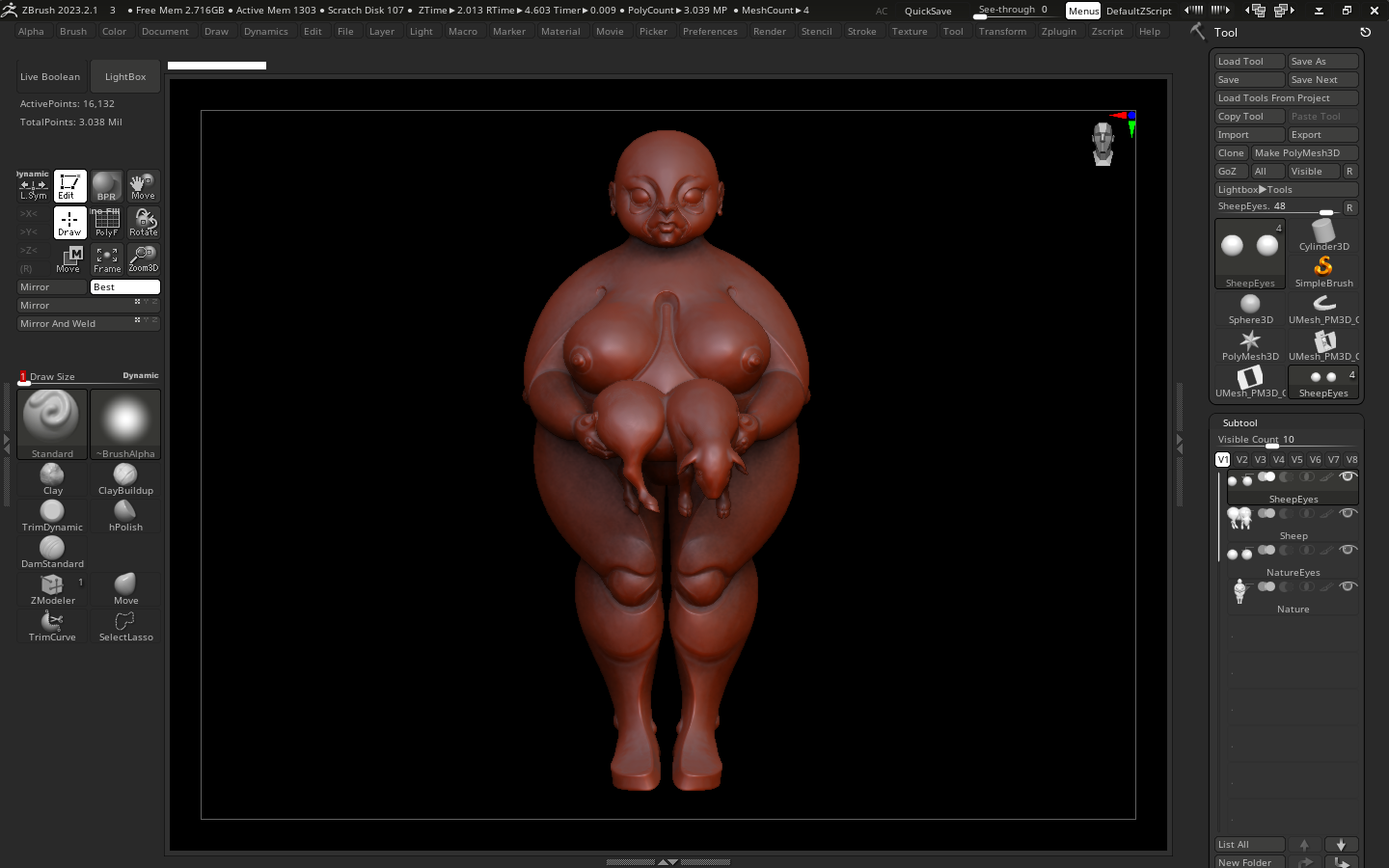Toggle the Menus button
This screenshot has height=868, width=1389.
1083,11
